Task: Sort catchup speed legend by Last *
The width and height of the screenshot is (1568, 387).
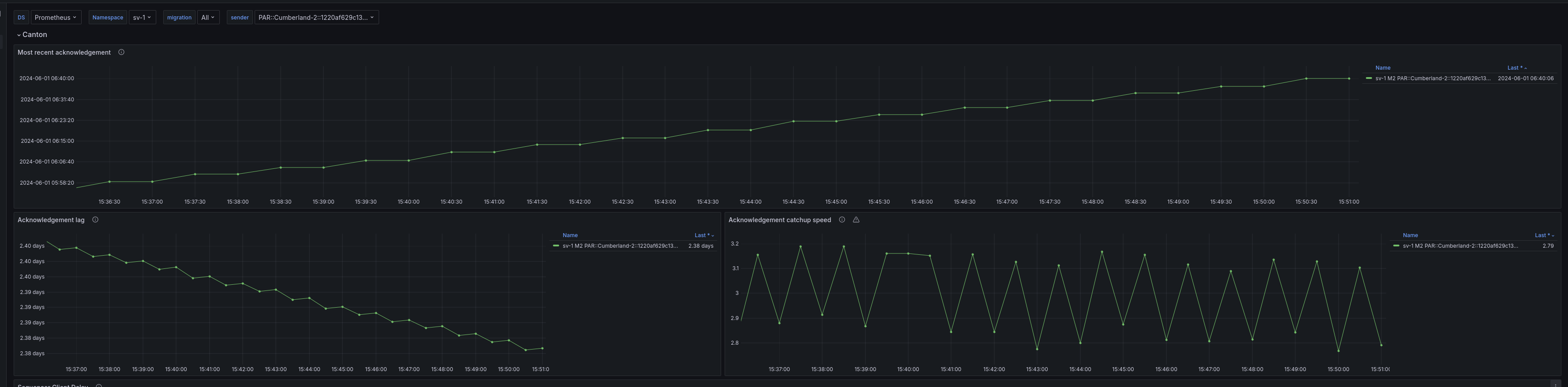Action: (1542, 235)
